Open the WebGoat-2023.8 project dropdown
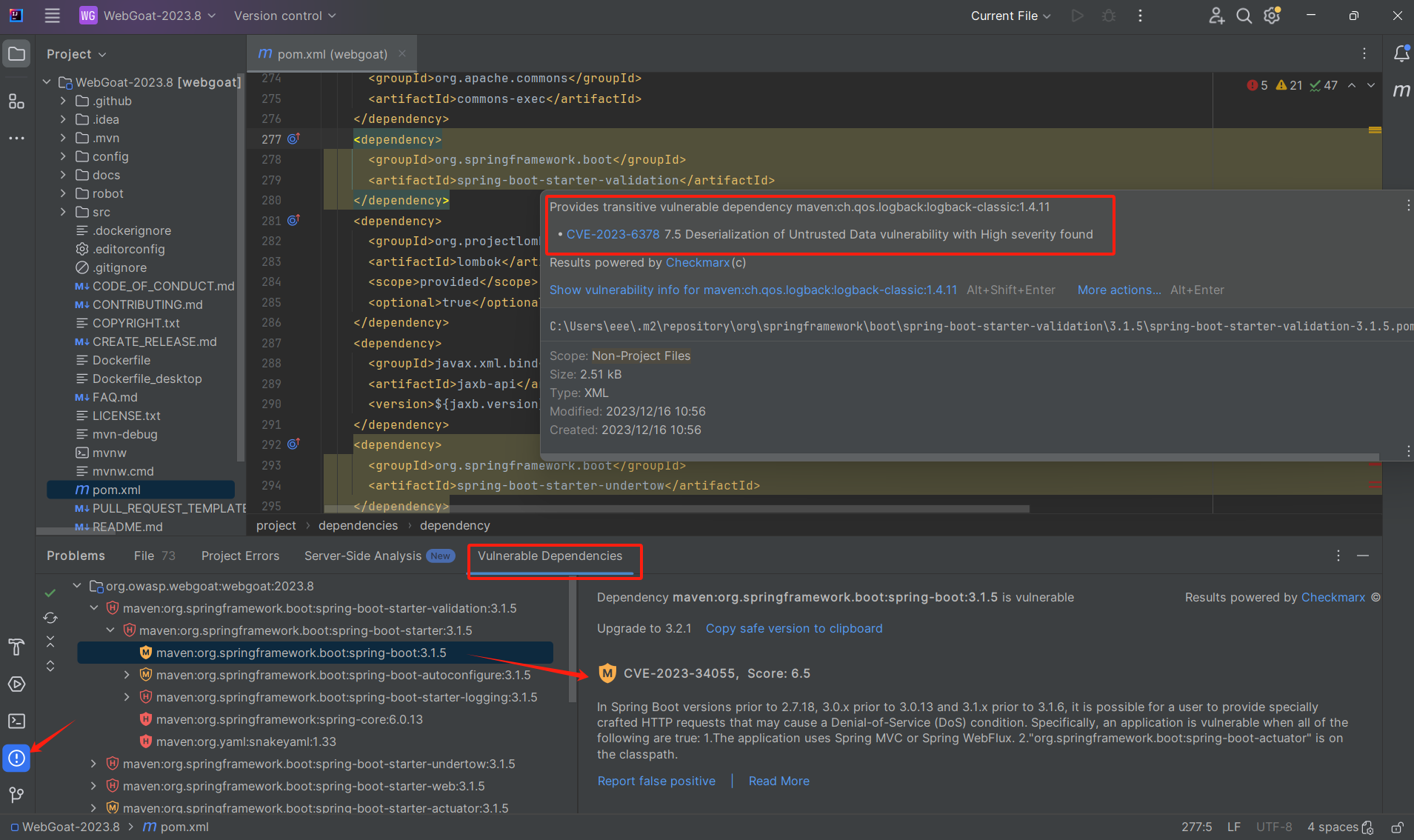The height and width of the screenshot is (840, 1414). [148, 16]
